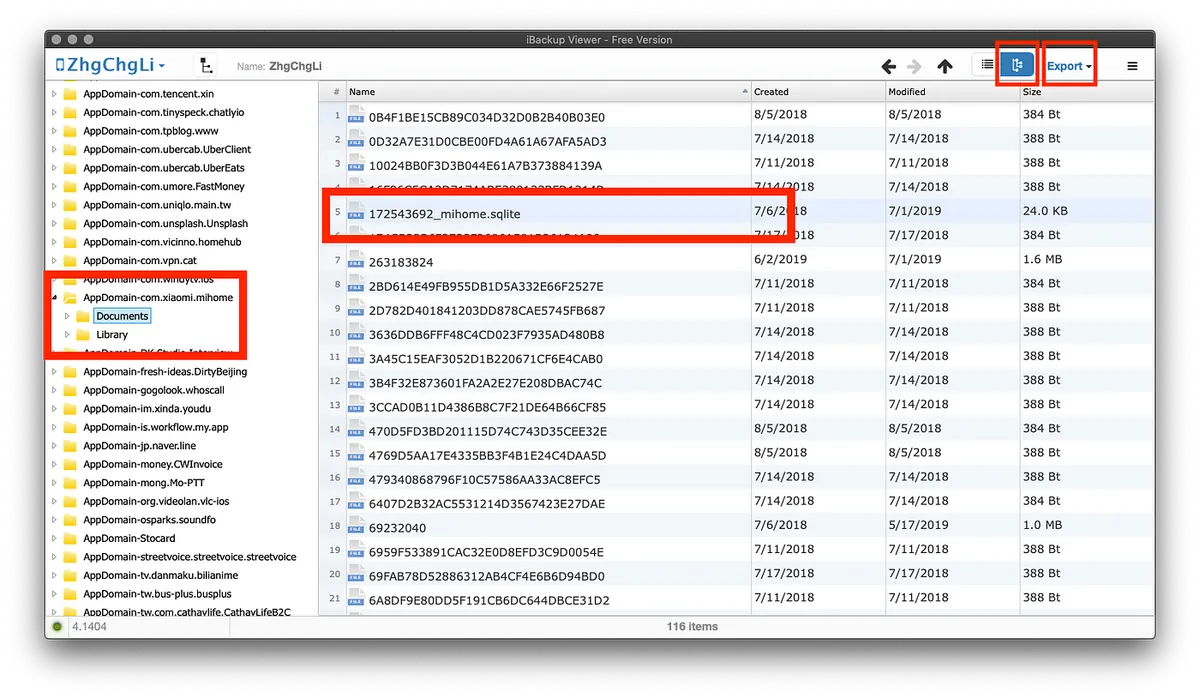Viewport: 1200px width, 698px height.
Task: Collapse the AppDomain-com.xiaomi.mihome folder
Action: click(x=55, y=298)
